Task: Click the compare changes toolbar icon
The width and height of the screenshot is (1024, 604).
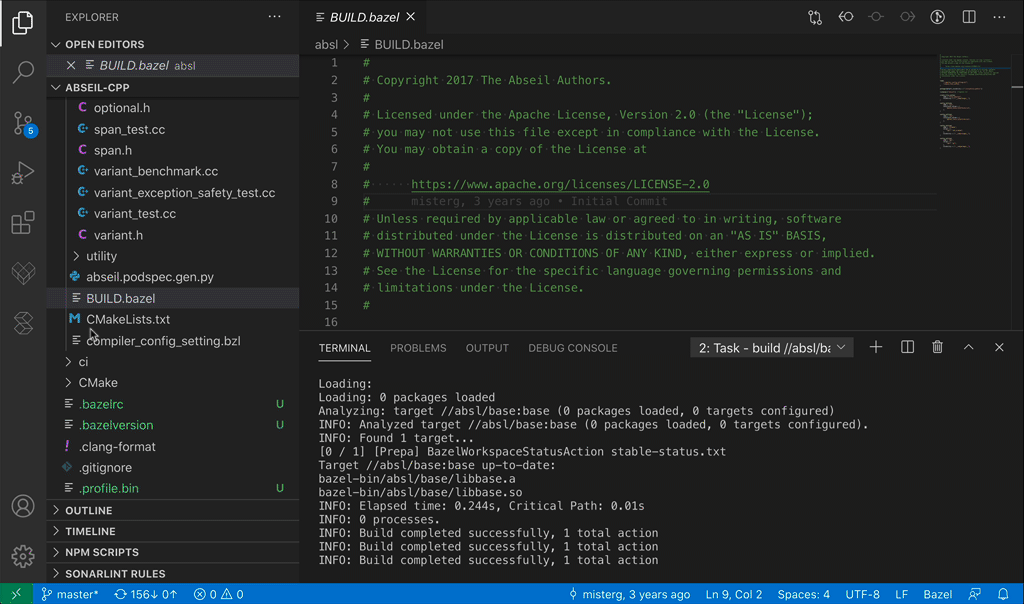Action: 815,17
